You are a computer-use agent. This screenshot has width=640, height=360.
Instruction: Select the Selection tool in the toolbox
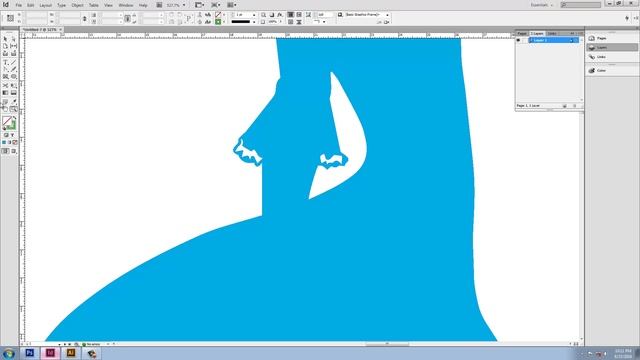5,39
